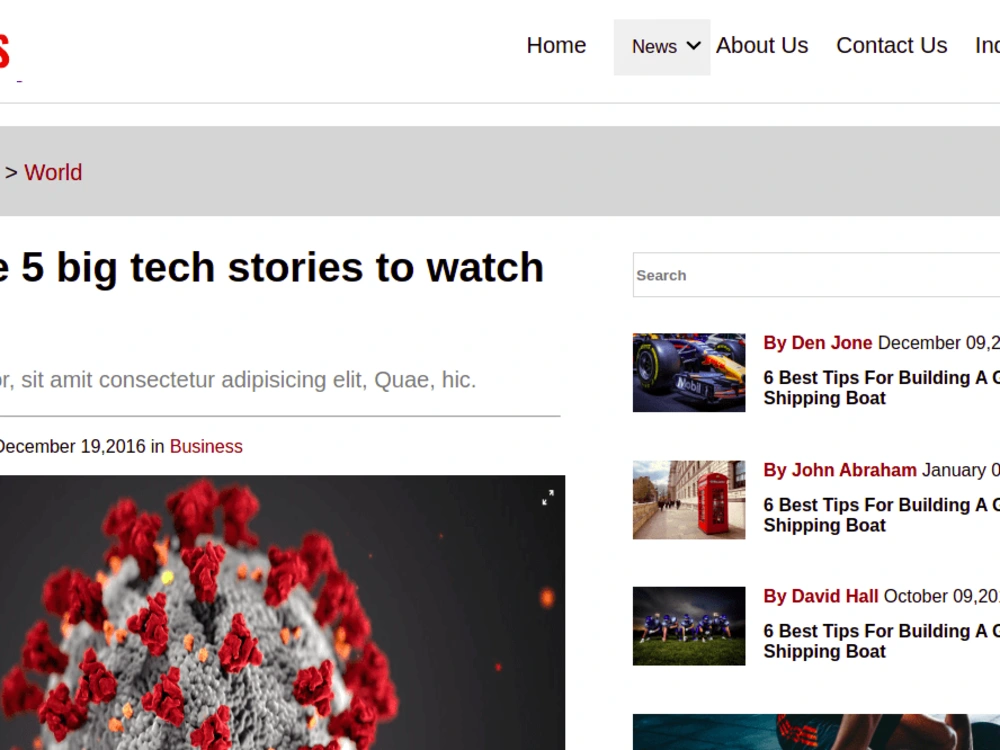The width and height of the screenshot is (1000, 750).
Task: Open the athlete banner image in sidebar
Action: pyautogui.click(x=816, y=732)
